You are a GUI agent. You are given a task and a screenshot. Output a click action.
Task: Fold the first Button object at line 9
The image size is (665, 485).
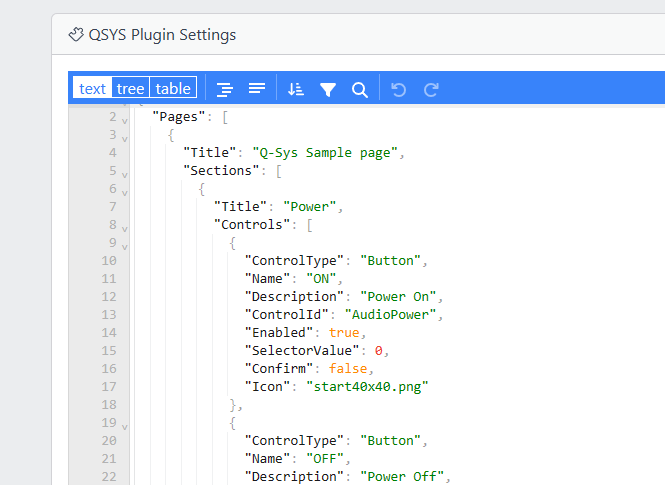[x=125, y=245]
